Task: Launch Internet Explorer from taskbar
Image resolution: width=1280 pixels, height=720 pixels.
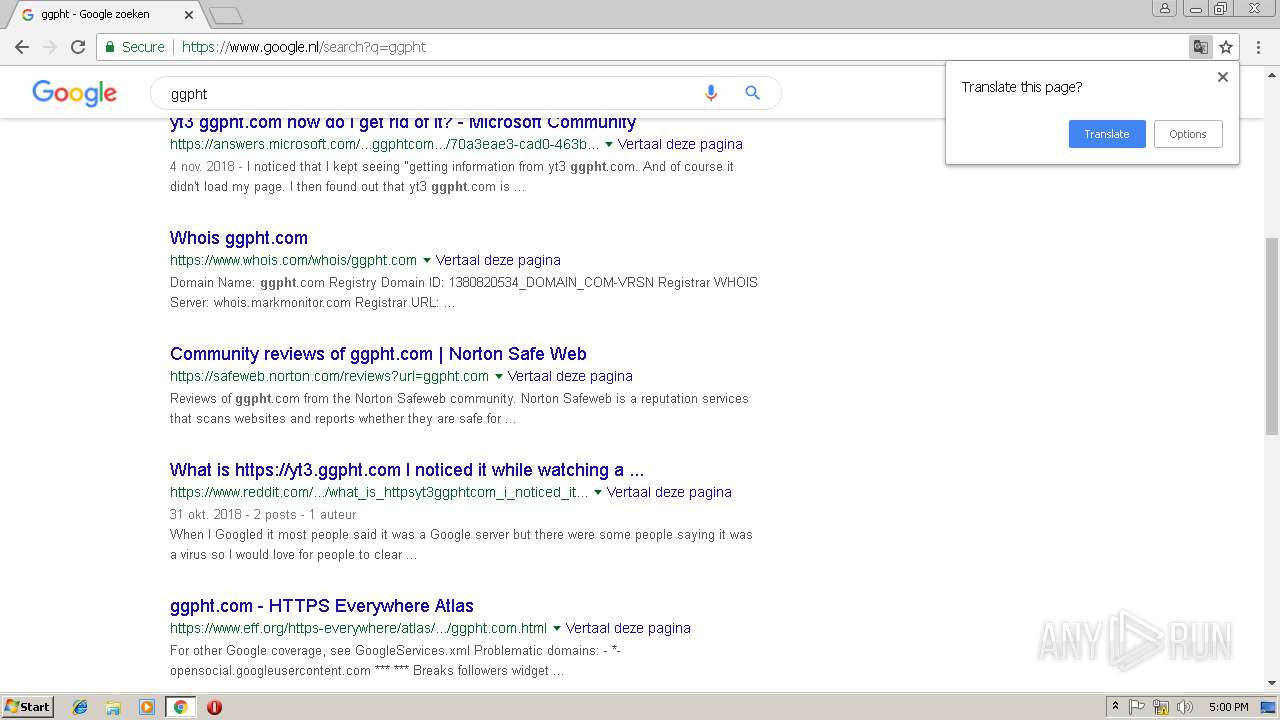Action: pos(80,707)
